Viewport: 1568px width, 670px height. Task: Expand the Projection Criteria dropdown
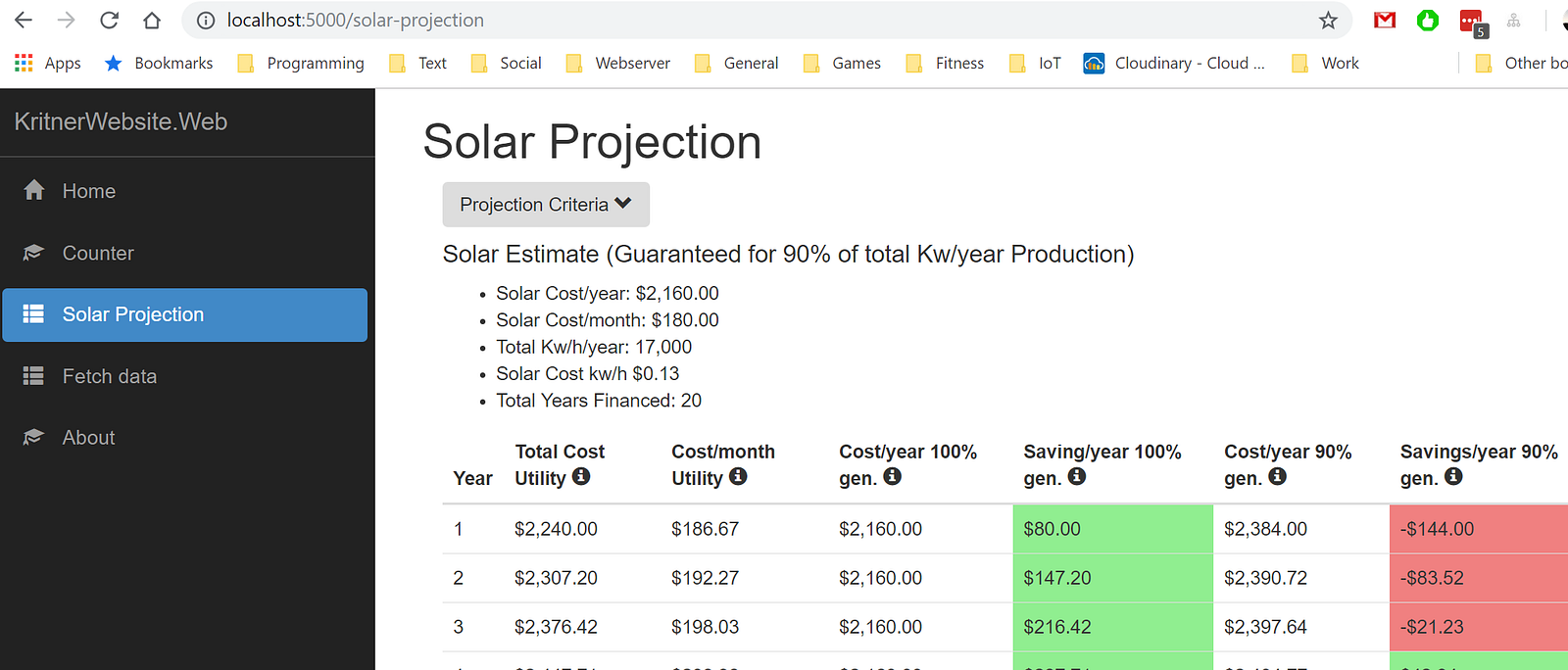546,205
